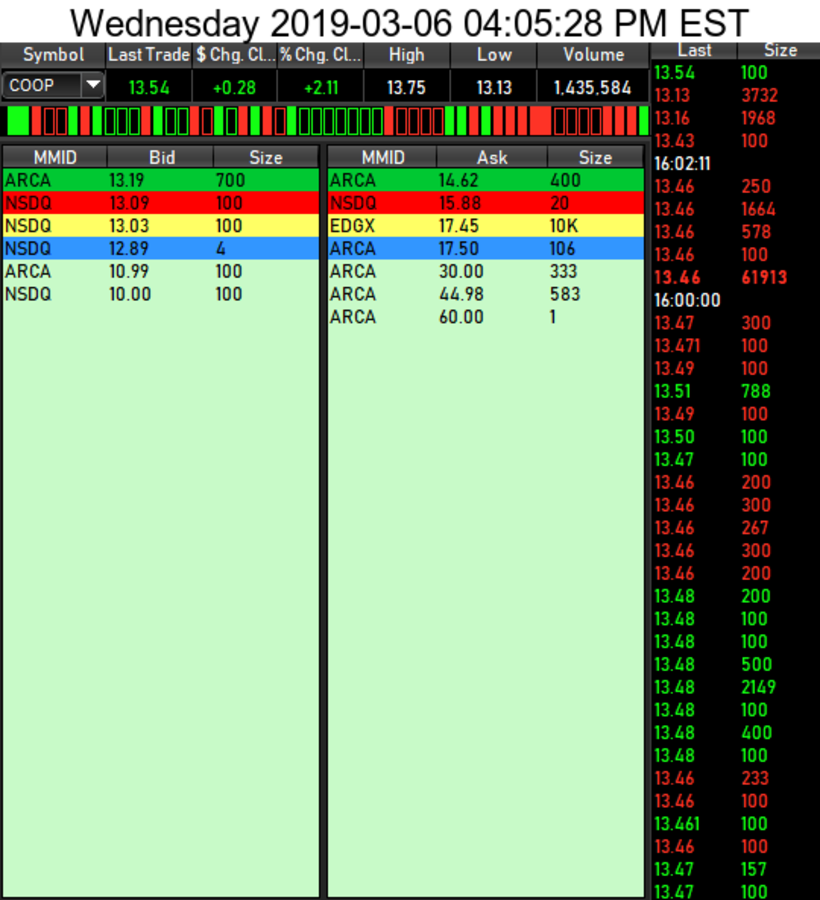
Task: Click the COOP symbol input field
Action: click(42, 86)
